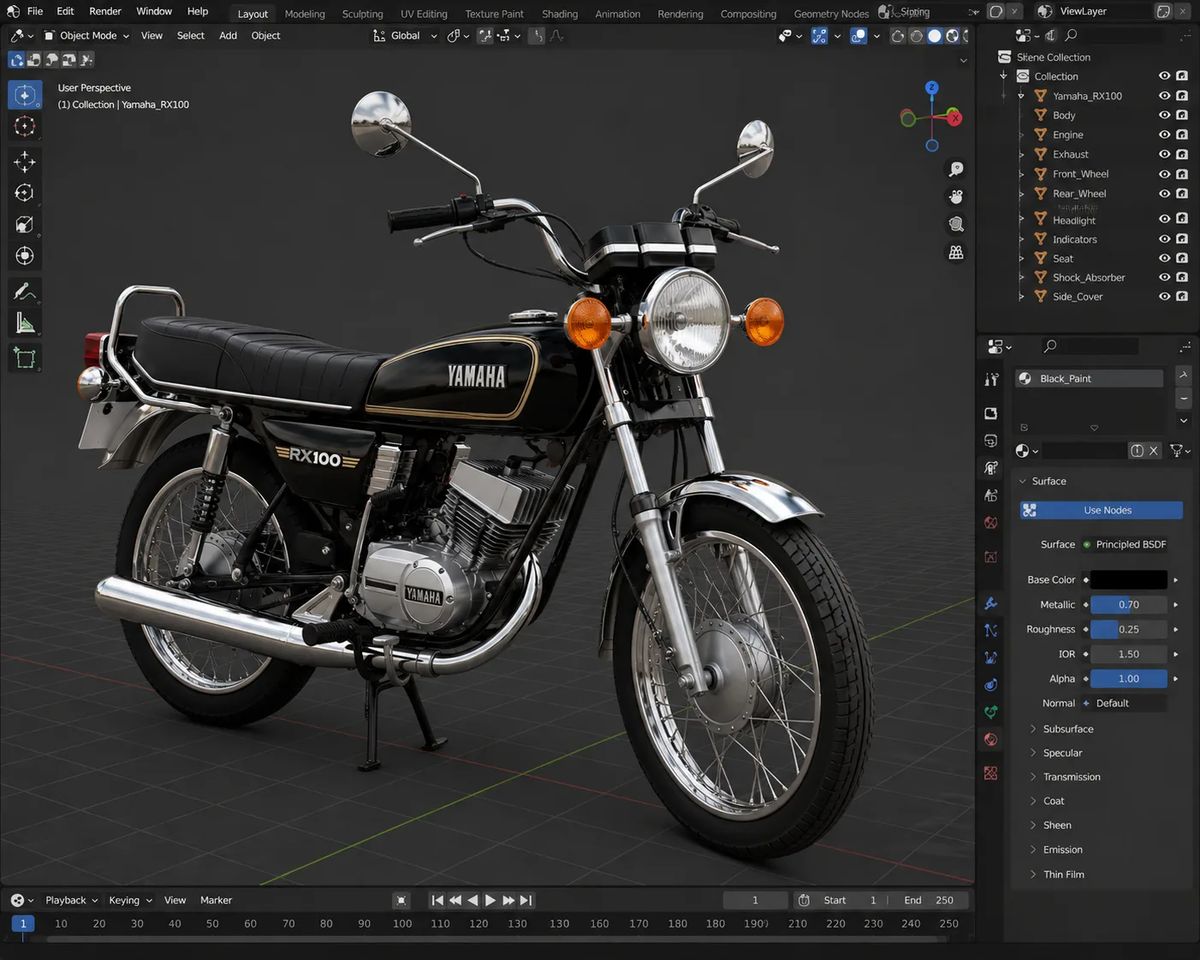Toggle camera view icon in viewport
Screen dimensions: 1200x960
pos(956,225)
